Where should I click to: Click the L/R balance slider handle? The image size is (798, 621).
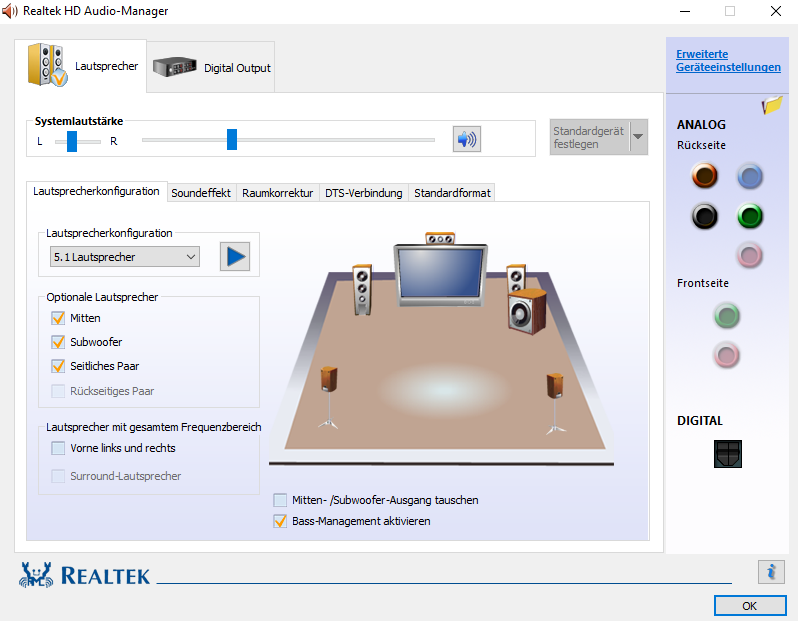click(x=72, y=141)
